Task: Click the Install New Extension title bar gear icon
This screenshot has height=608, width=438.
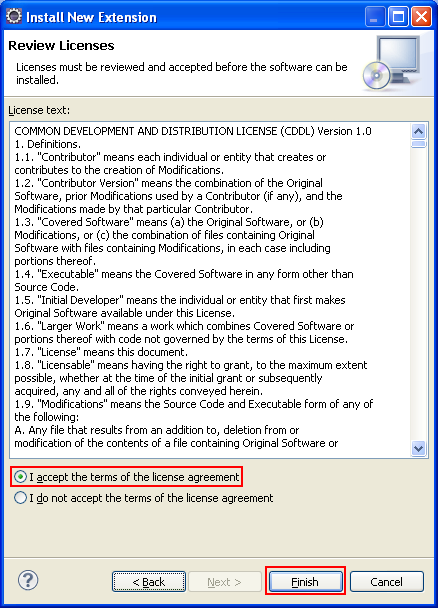Action: [14, 16]
